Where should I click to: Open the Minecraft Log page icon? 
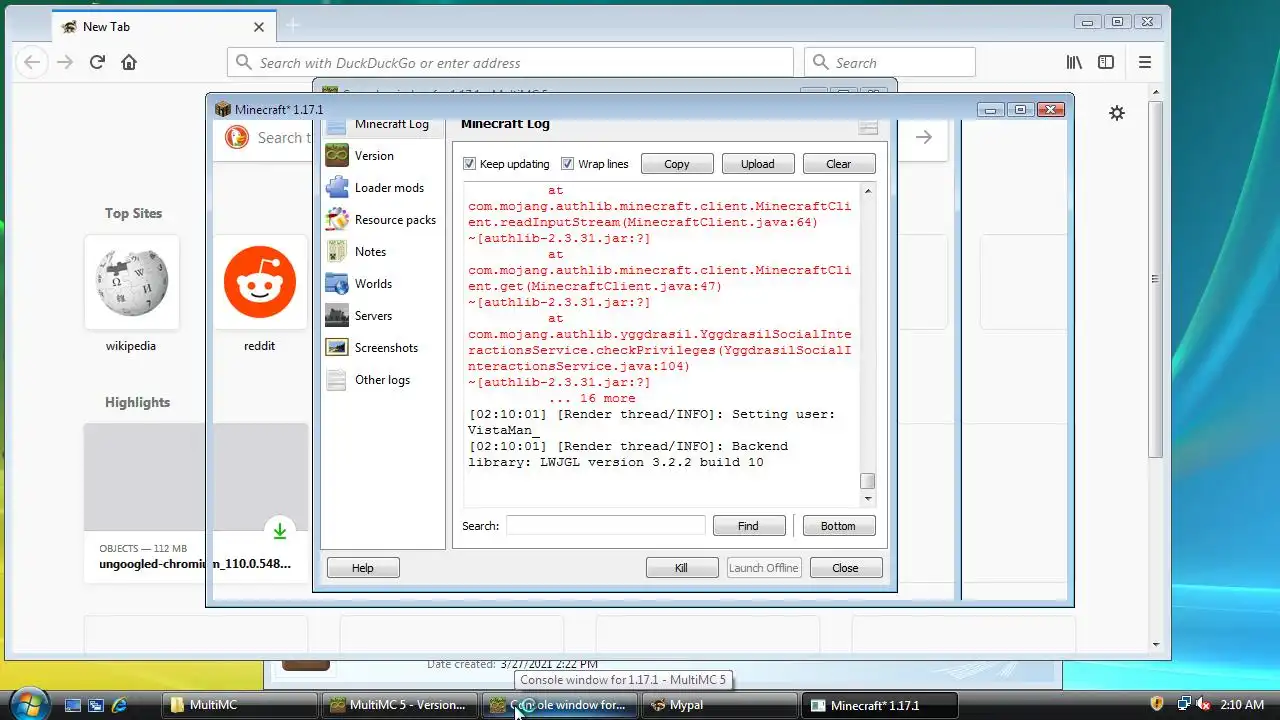click(337, 125)
